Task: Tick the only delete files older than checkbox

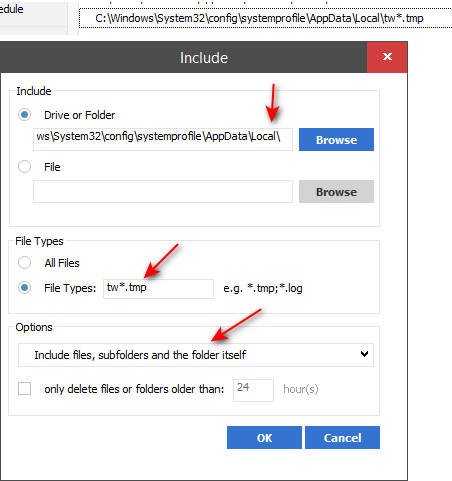Action: (x=24, y=389)
